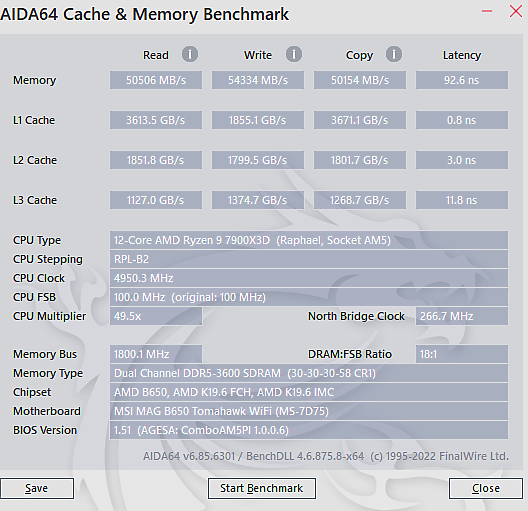Click the info icon next to Copy
The image size is (528, 511).
click(394, 54)
